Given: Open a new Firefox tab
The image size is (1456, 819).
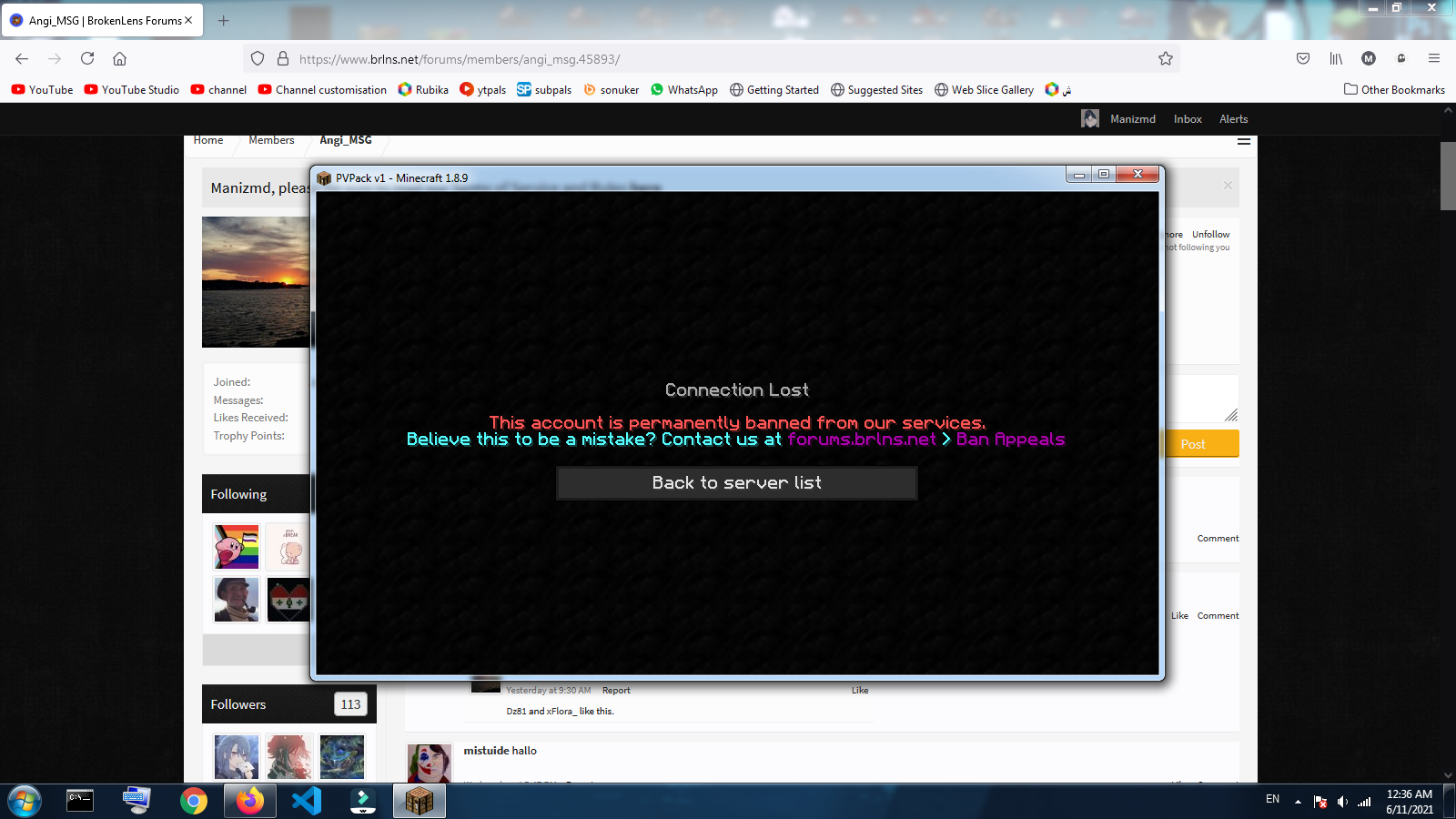Looking at the screenshot, I should click(224, 20).
